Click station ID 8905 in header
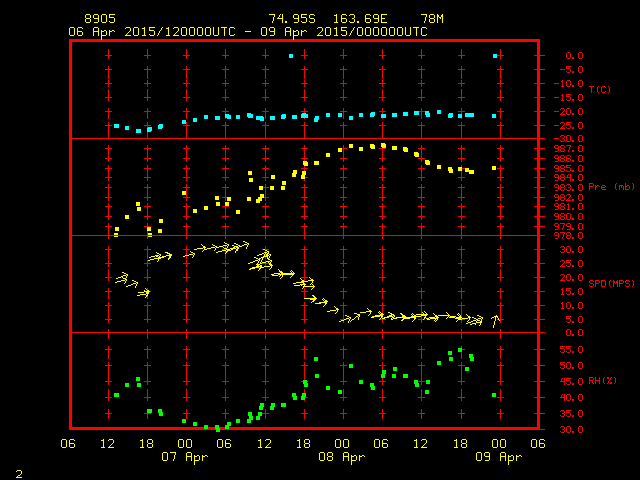Viewport: 640px width, 480px height. coord(100,19)
